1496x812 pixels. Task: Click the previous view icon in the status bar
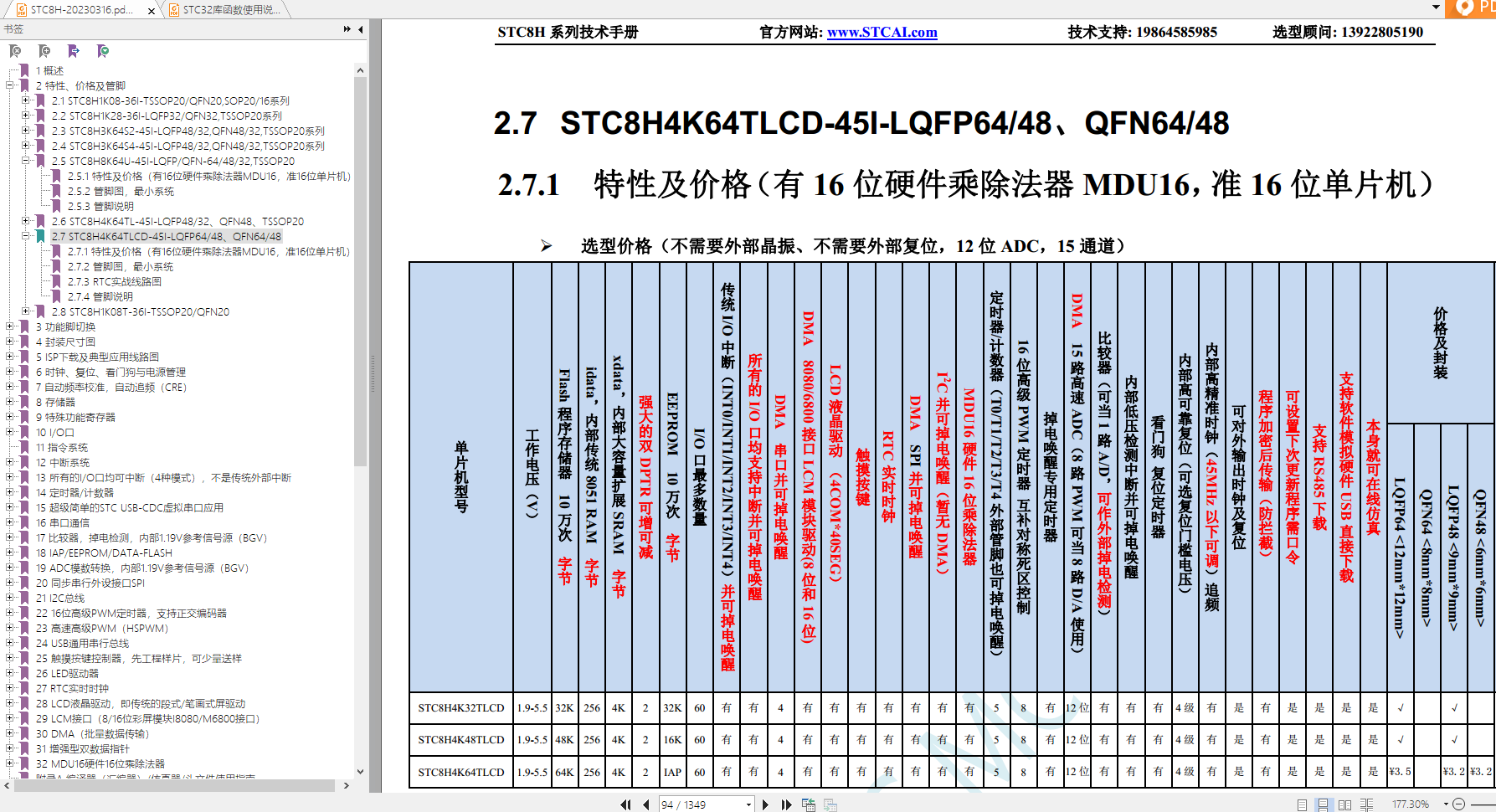(x=809, y=804)
